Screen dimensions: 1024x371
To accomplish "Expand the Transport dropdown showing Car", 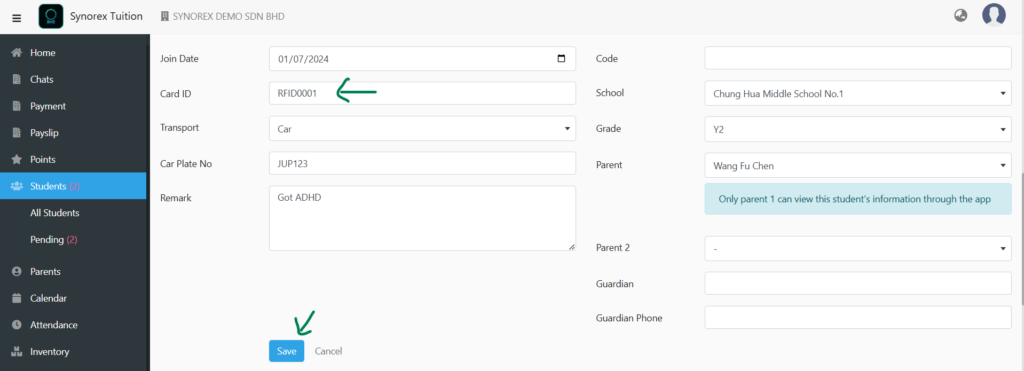I will (423, 129).
